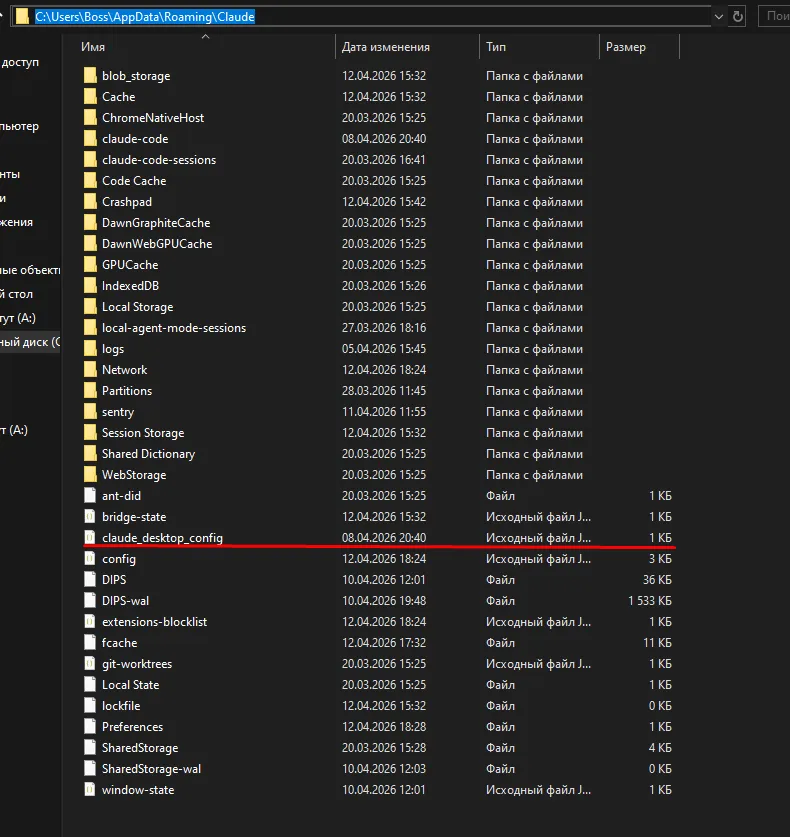Click the config JSON file icon
The width and height of the screenshot is (790, 837).
tap(90, 559)
